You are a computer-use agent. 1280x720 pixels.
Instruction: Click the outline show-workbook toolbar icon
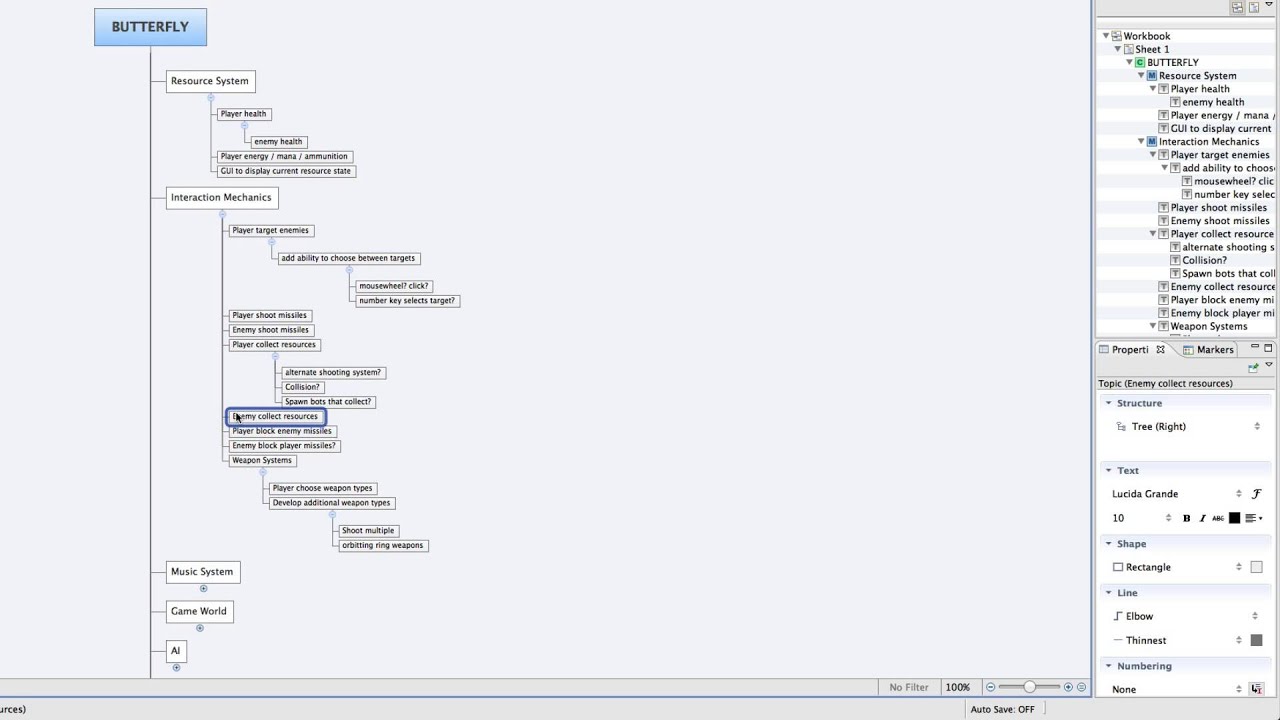pos(1238,7)
